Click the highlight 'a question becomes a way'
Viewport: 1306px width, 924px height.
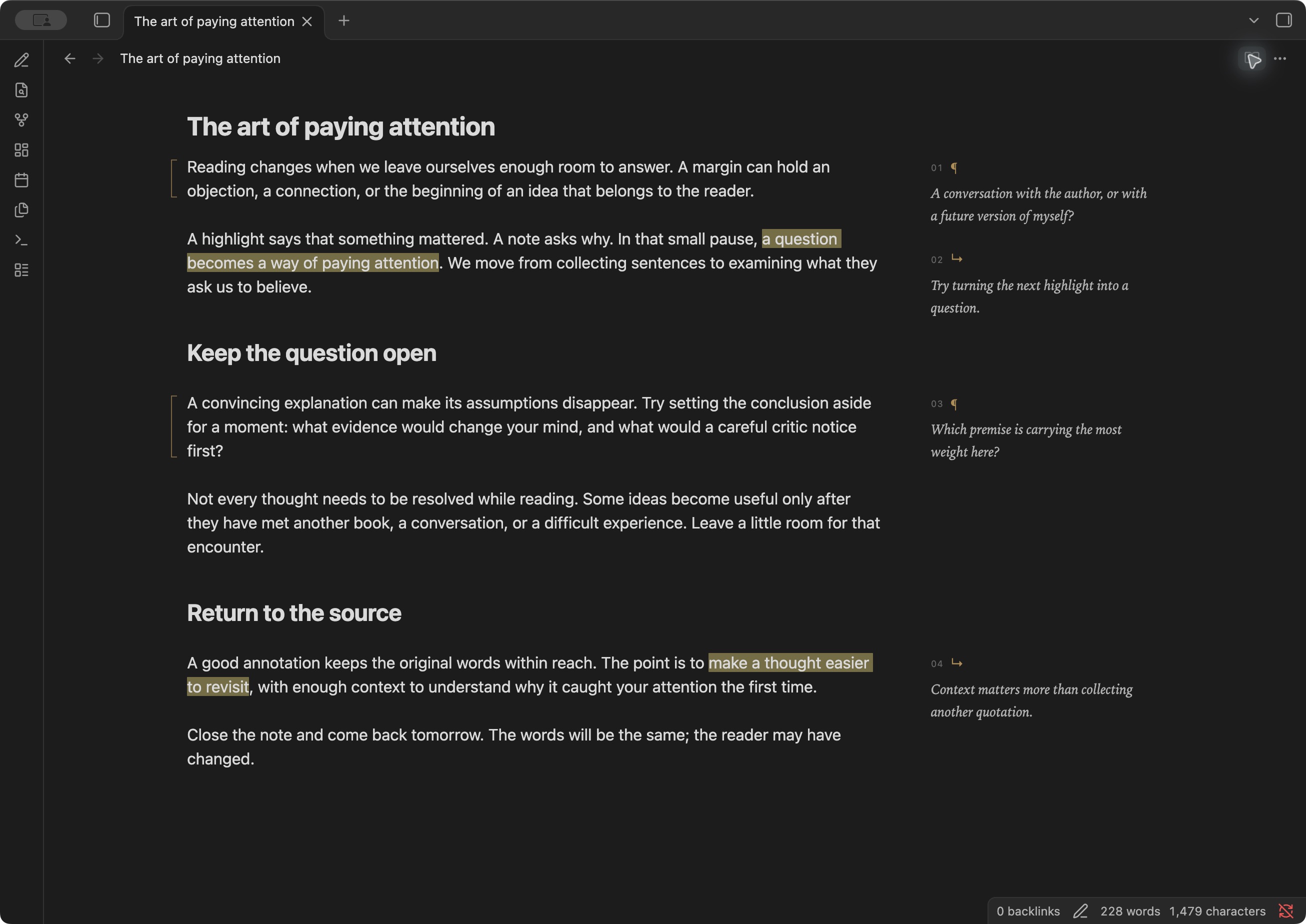tap(514, 251)
